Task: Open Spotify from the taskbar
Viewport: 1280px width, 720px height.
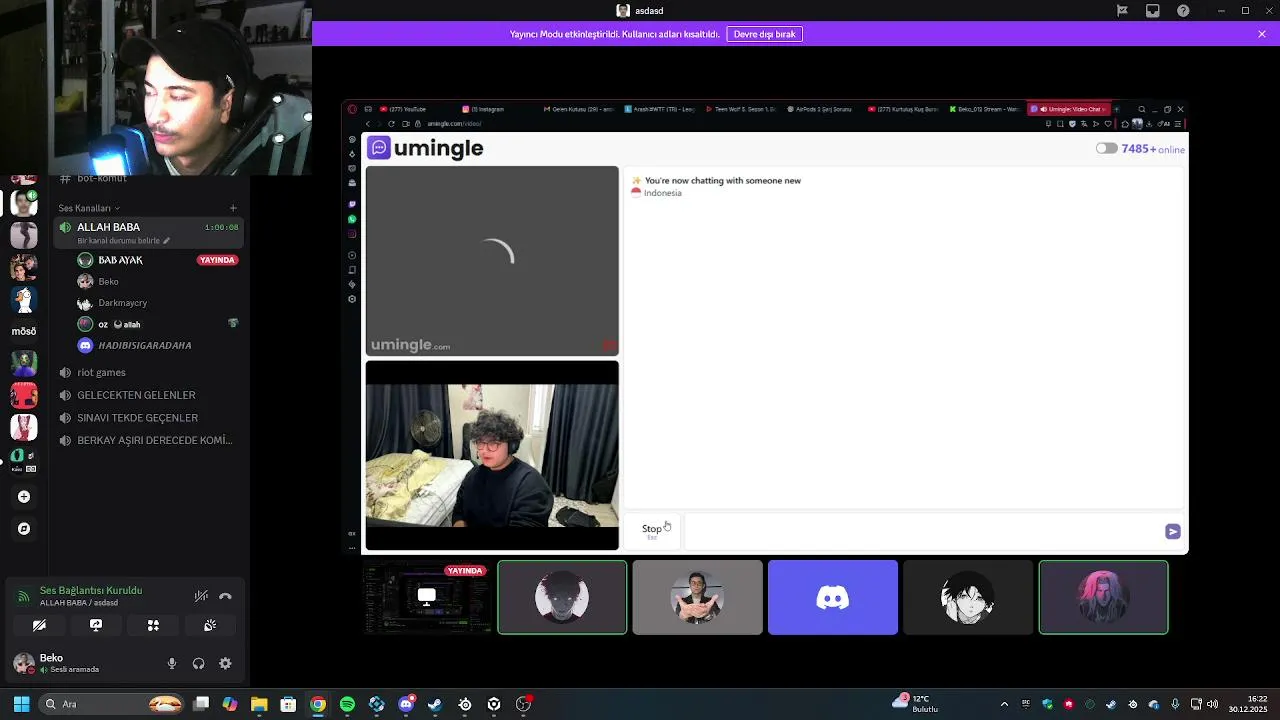Action: [x=347, y=704]
